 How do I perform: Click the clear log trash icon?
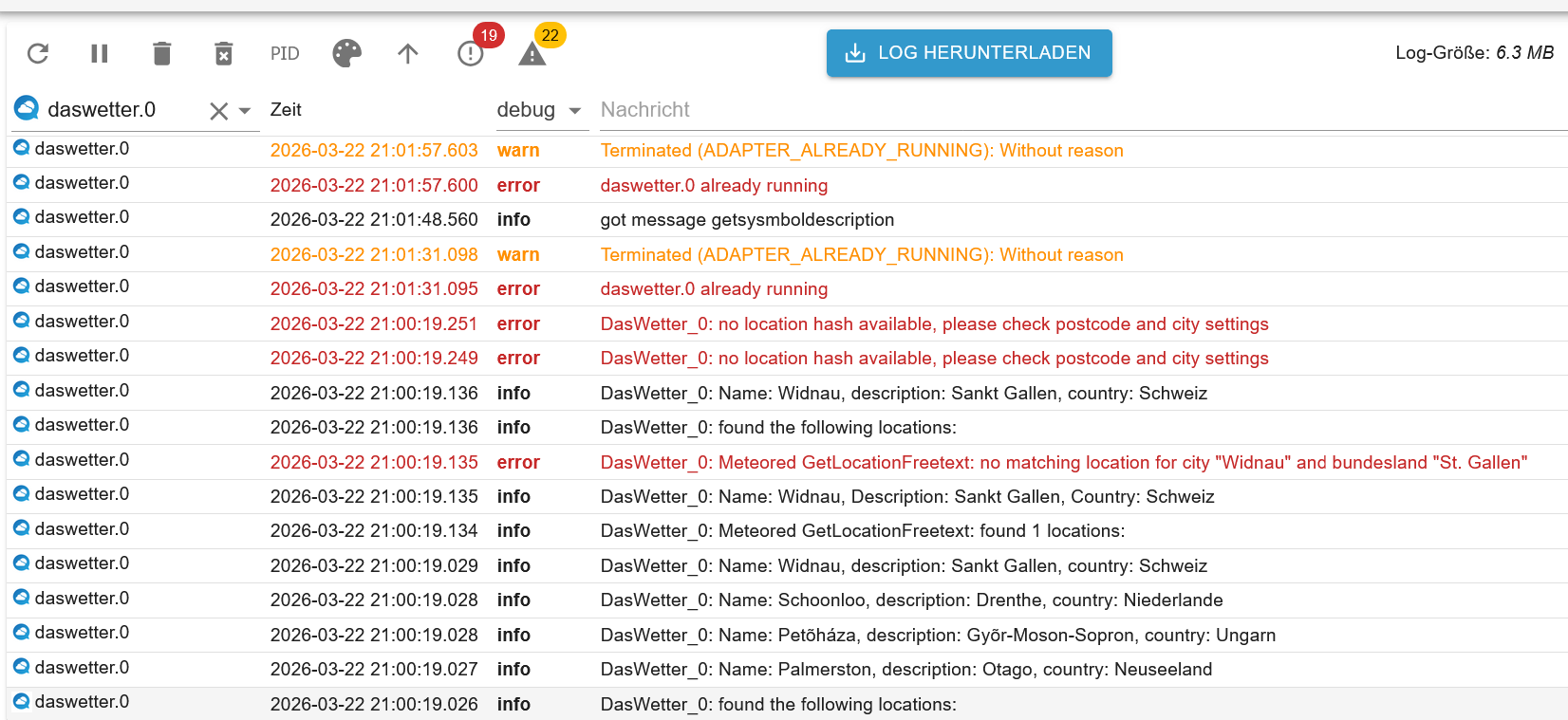[162, 53]
